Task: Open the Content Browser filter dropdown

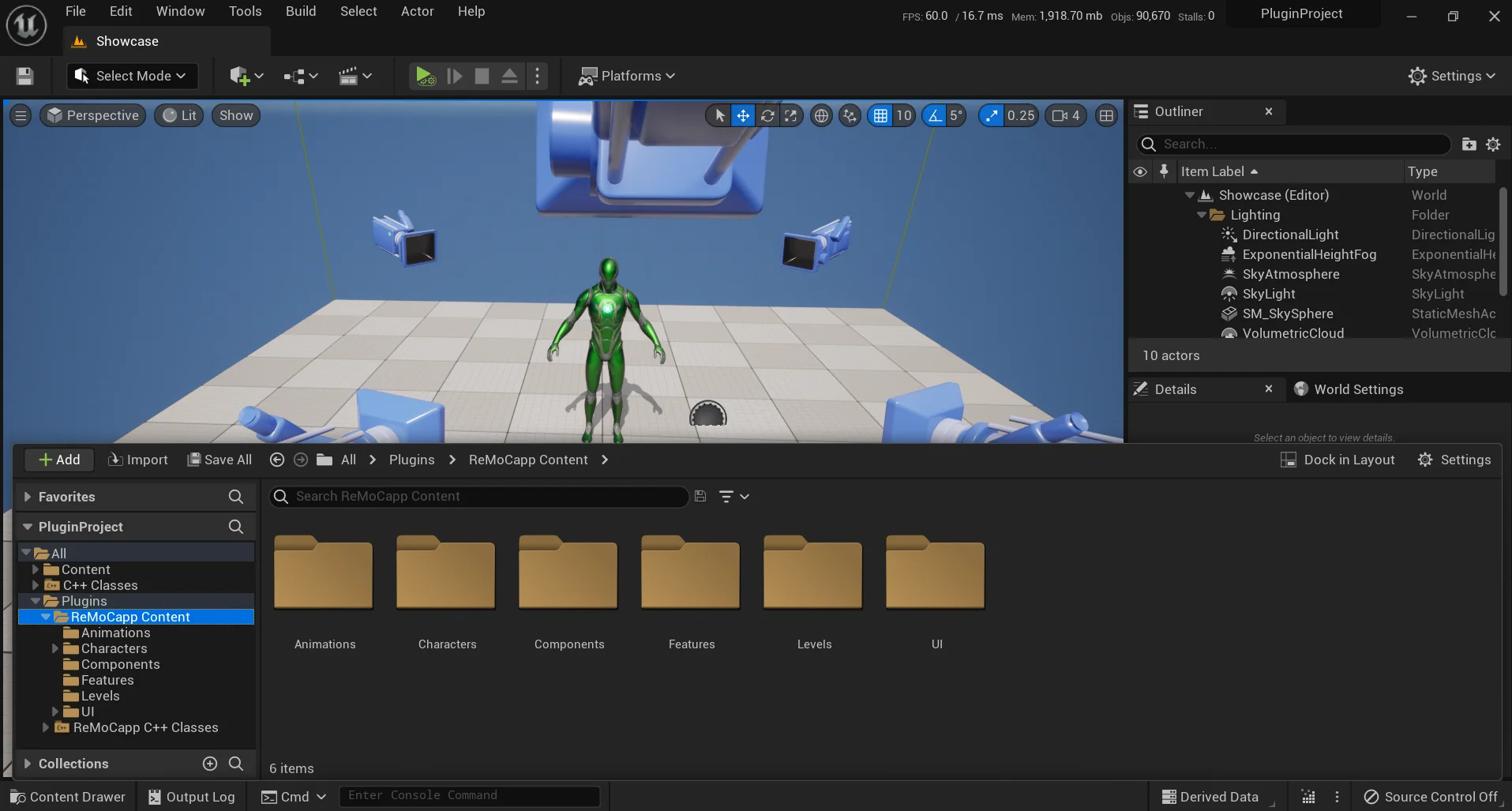Action: click(x=733, y=496)
